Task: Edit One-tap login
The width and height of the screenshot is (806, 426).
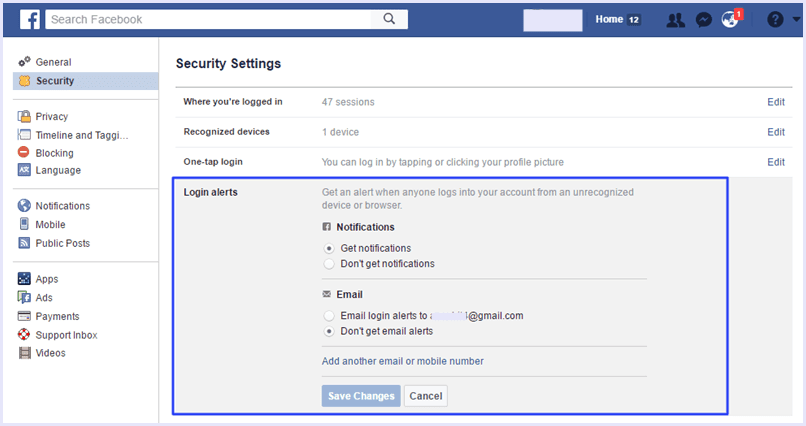Action: coord(776,162)
